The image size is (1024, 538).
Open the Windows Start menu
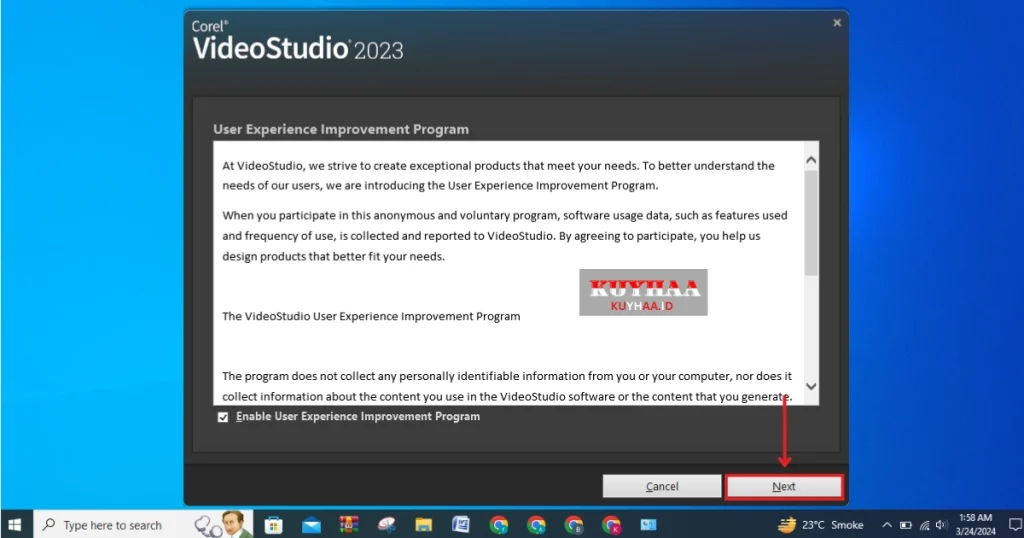(15, 525)
